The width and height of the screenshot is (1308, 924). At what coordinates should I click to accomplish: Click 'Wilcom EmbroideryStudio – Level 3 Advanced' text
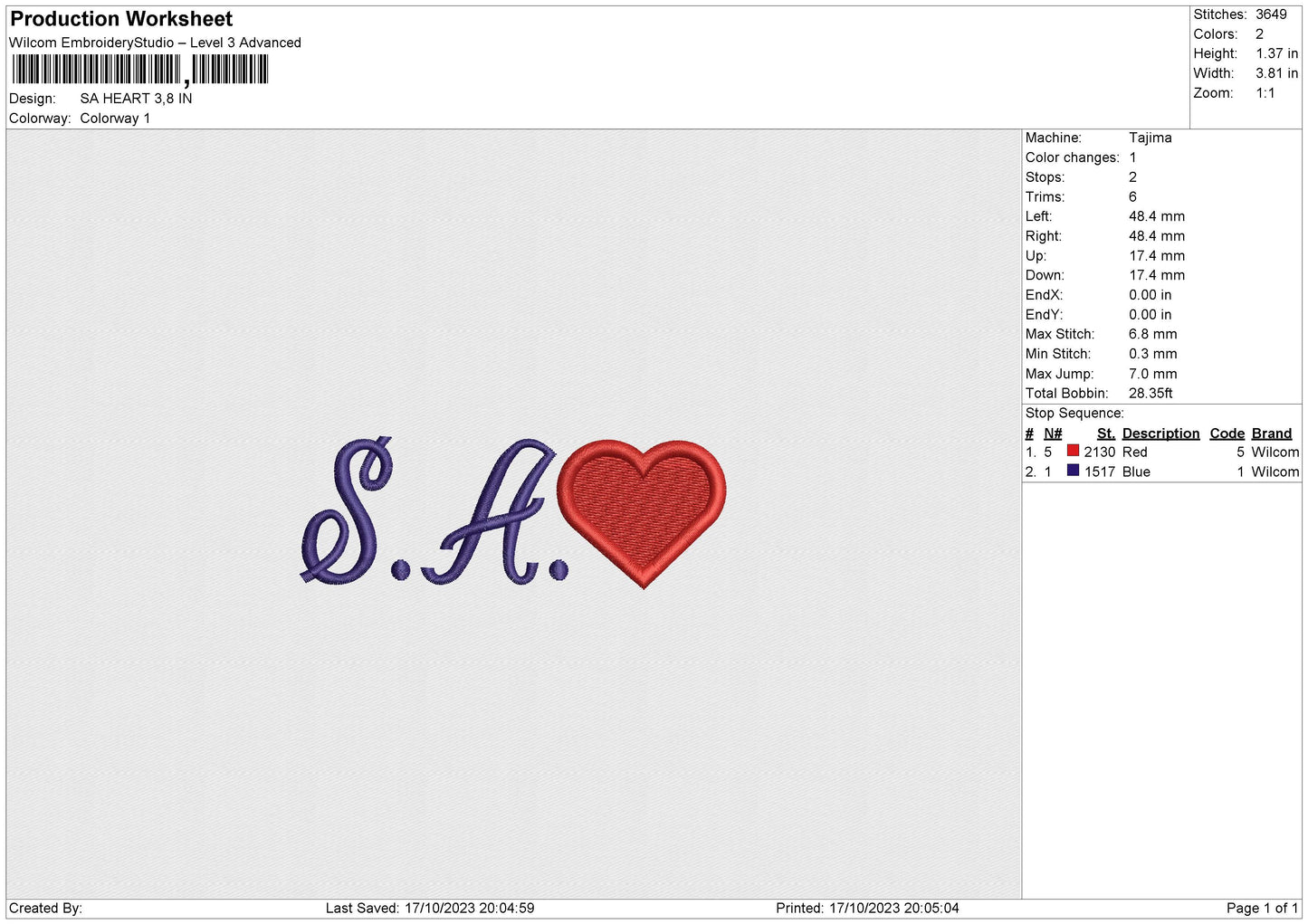(155, 43)
